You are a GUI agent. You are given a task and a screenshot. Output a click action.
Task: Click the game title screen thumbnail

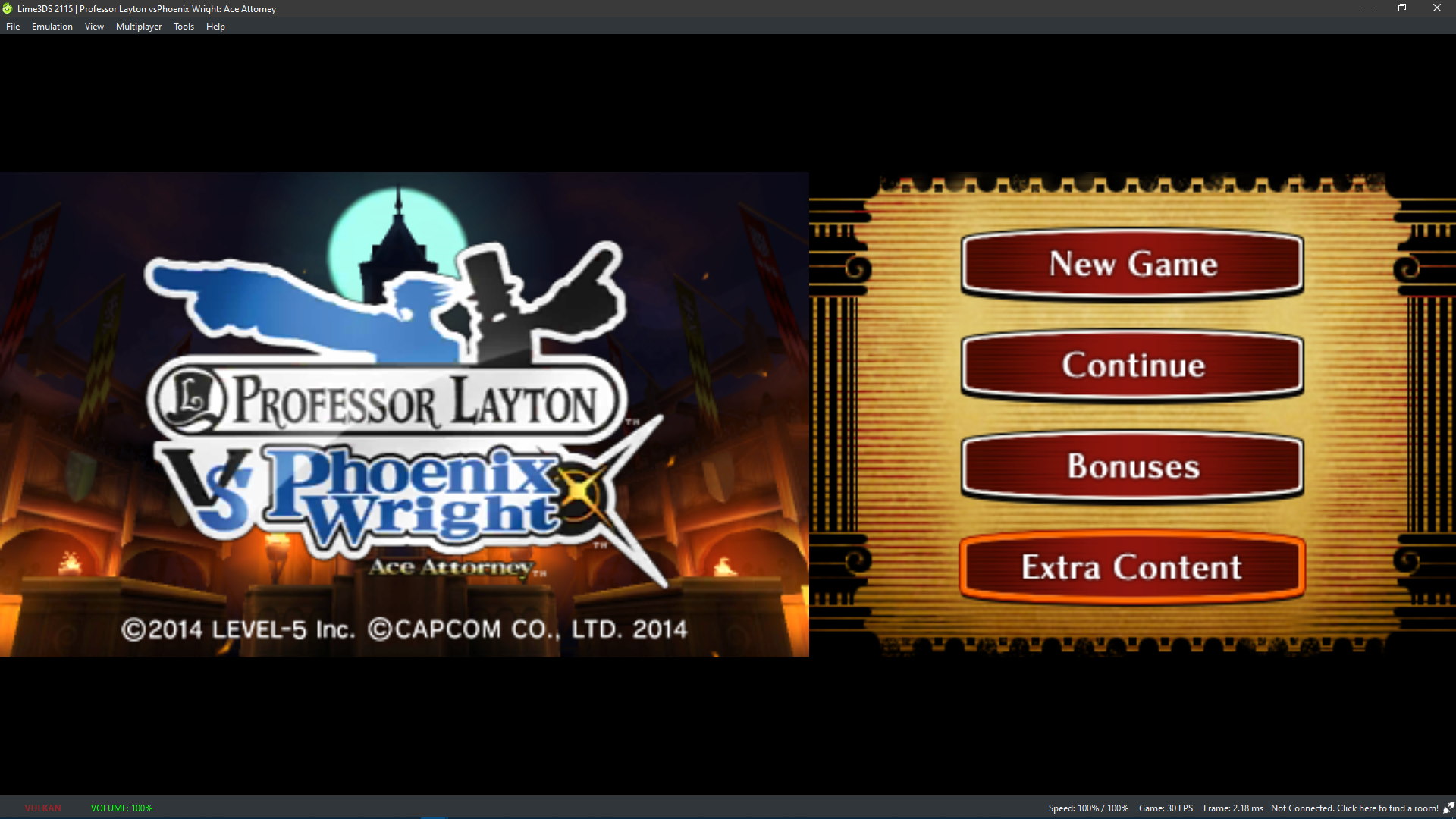click(404, 414)
